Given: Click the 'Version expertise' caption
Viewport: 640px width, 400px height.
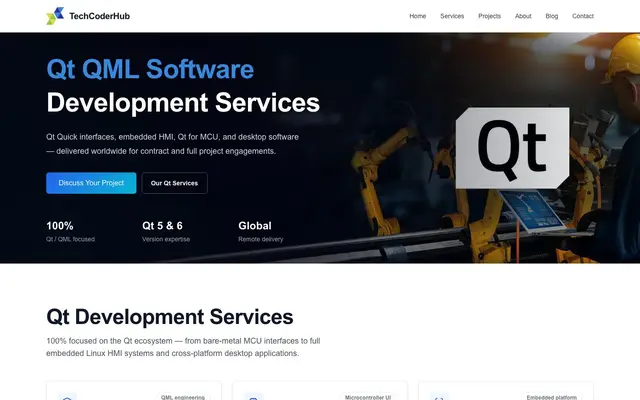Looking at the screenshot, I should click(166, 239).
